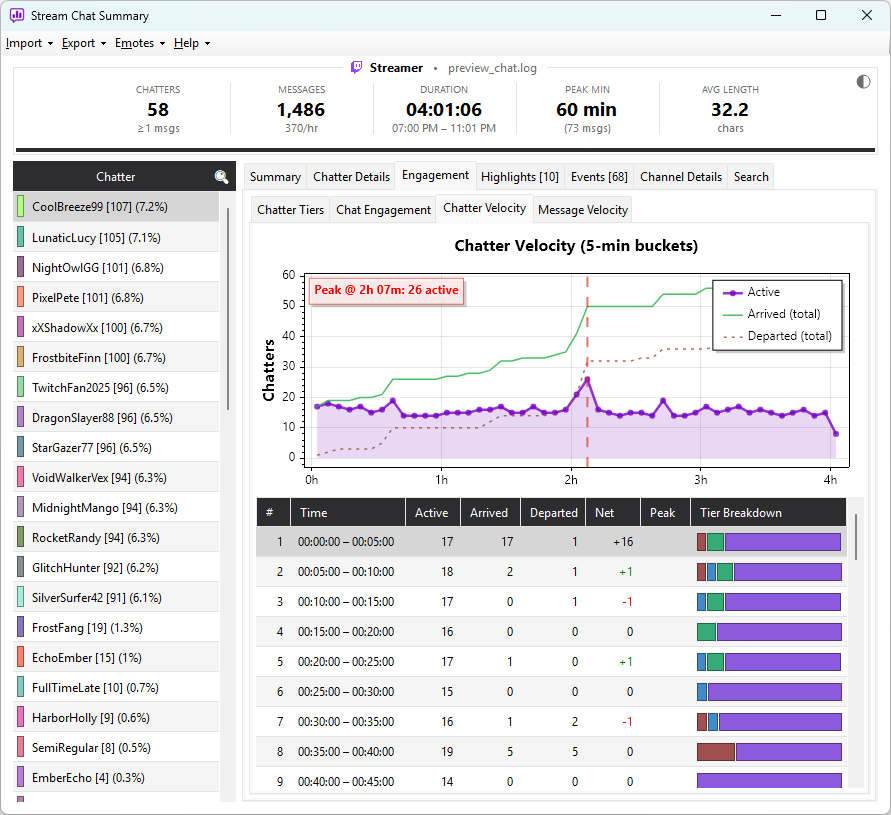This screenshot has width=891, height=815.
Task: Select chatter VoidWalkerVex [94]
Action: (x=116, y=478)
